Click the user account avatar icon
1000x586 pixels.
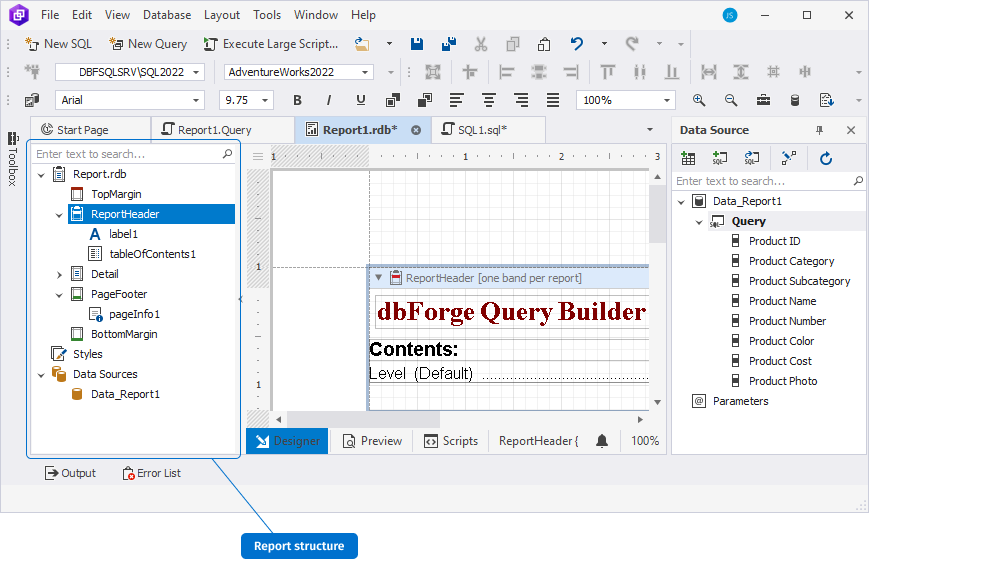tap(730, 15)
